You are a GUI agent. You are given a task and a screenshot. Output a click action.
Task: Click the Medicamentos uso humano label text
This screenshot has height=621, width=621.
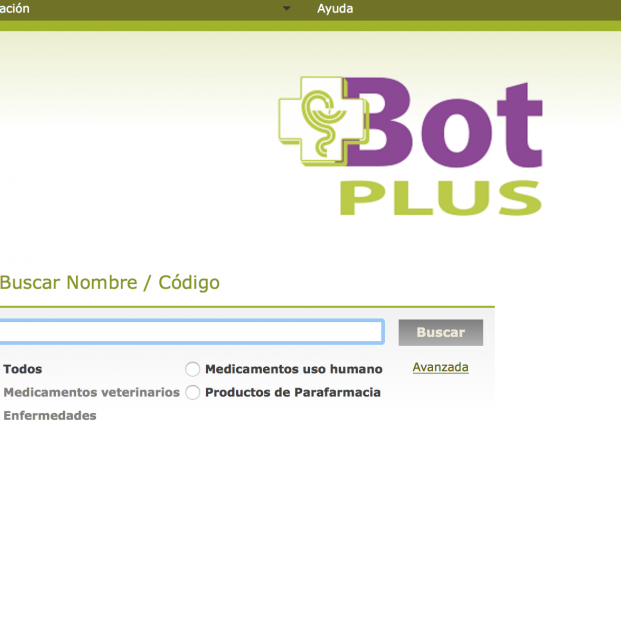coord(293,369)
